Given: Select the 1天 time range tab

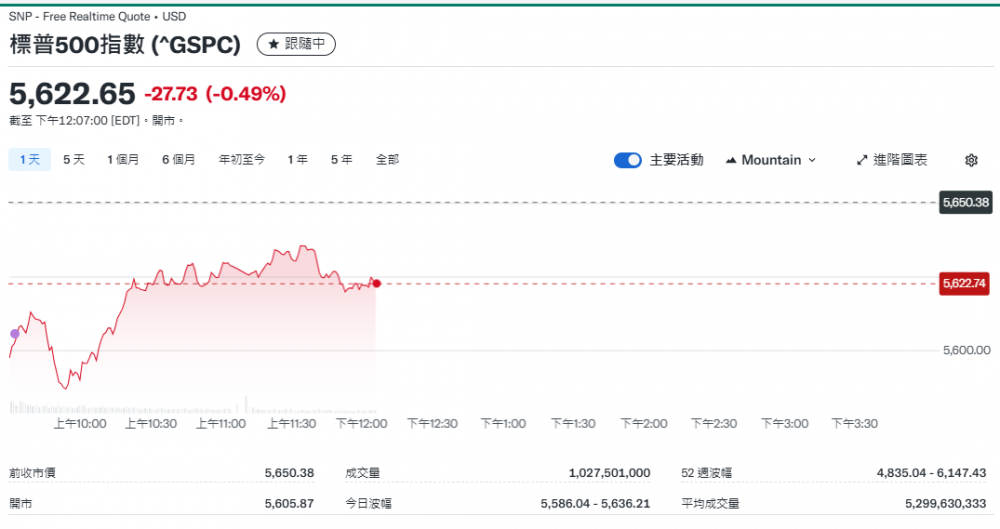Looking at the screenshot, I should click(x=29, y=159).
